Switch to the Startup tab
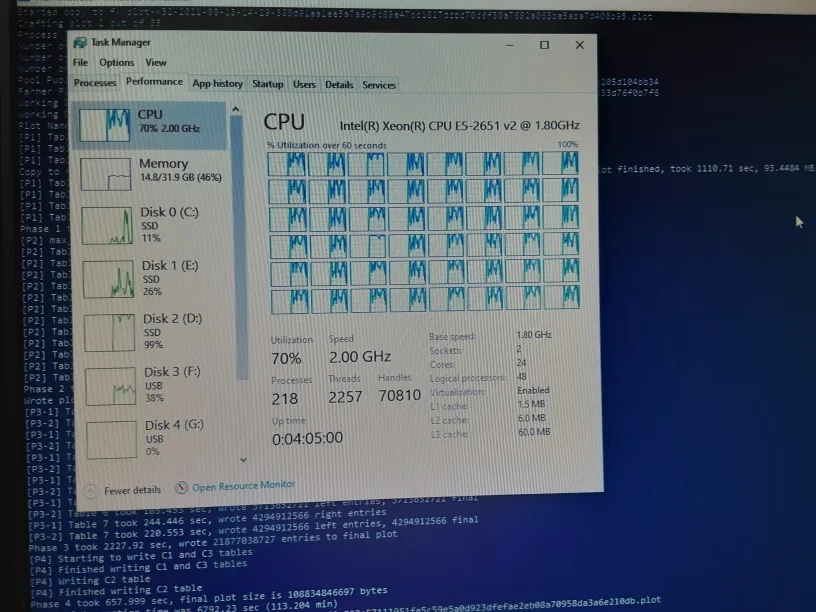The height and width of the screenshot is (612, 816). (x=267, y=84)
